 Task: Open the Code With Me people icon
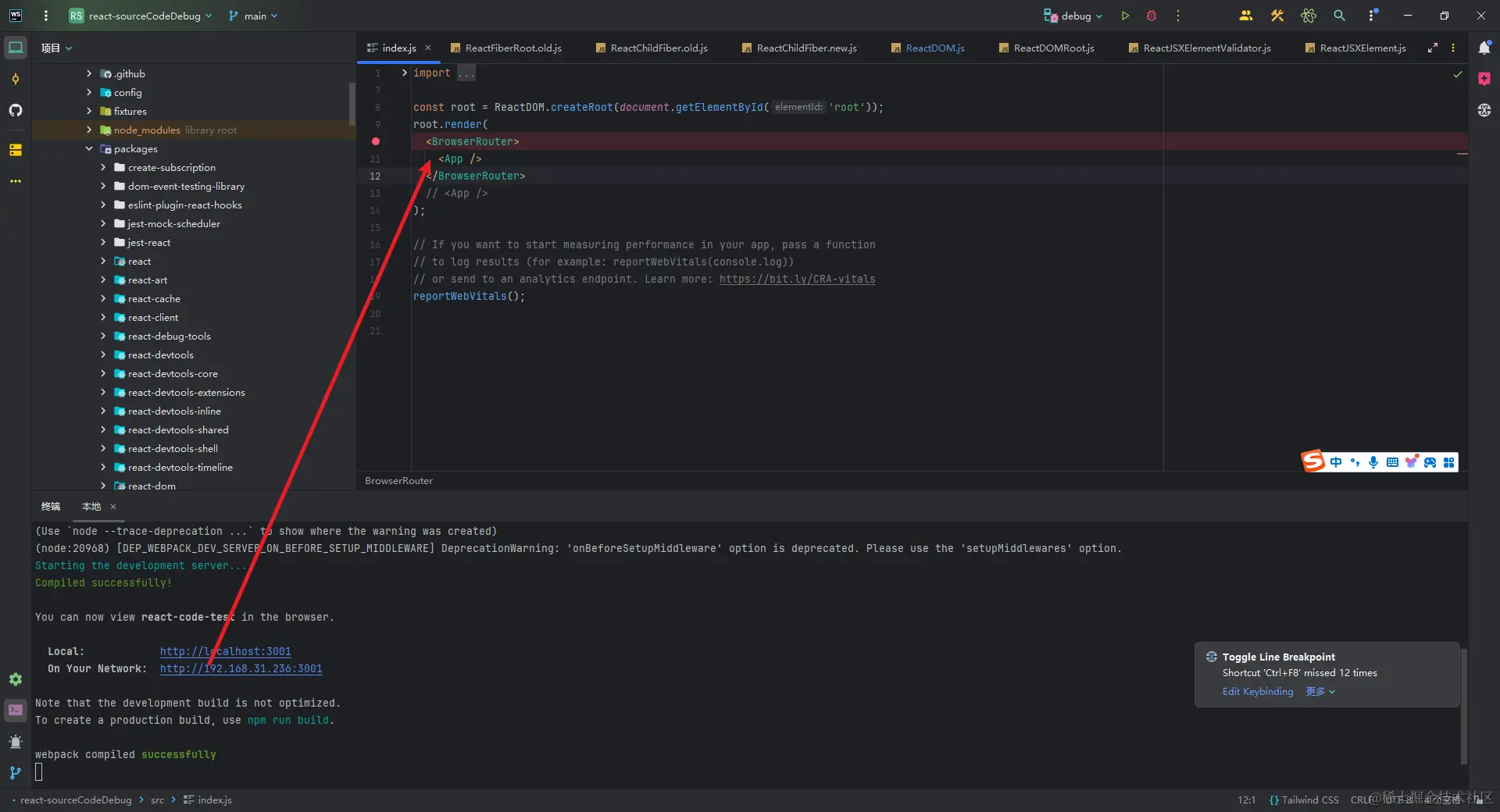point(1246,16)
